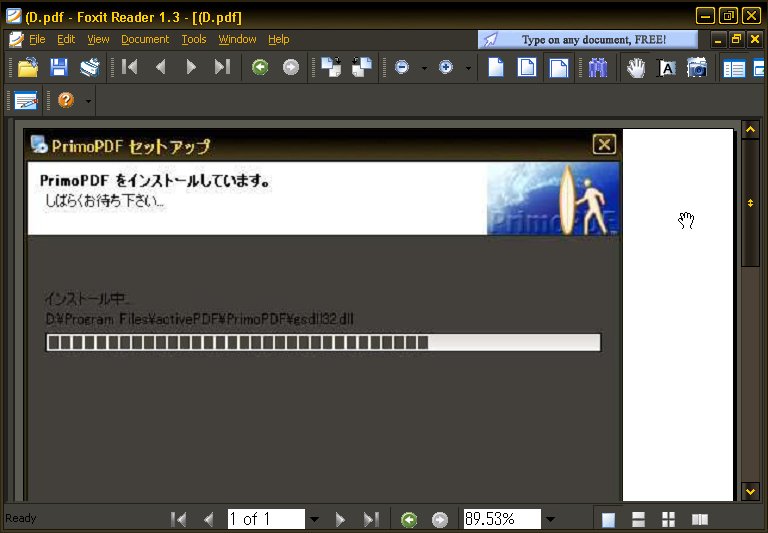Go to next page in top toolbar
768x533 pixels.
[x=191, y=67]
